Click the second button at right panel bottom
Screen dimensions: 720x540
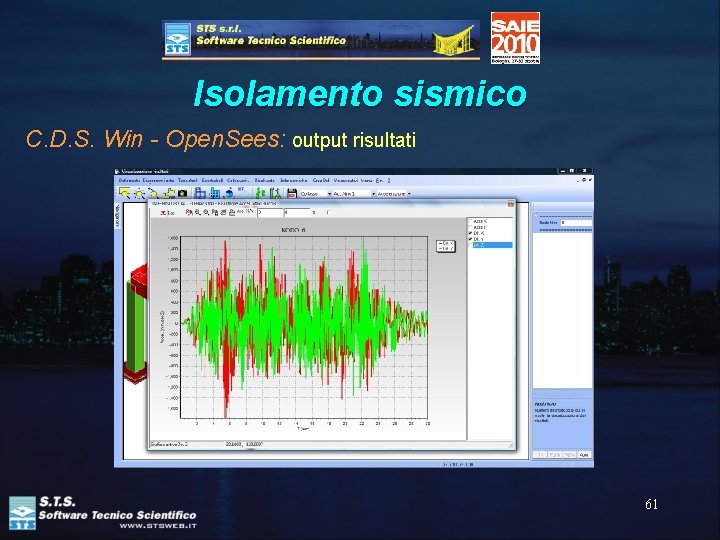[x=555, y=455]
